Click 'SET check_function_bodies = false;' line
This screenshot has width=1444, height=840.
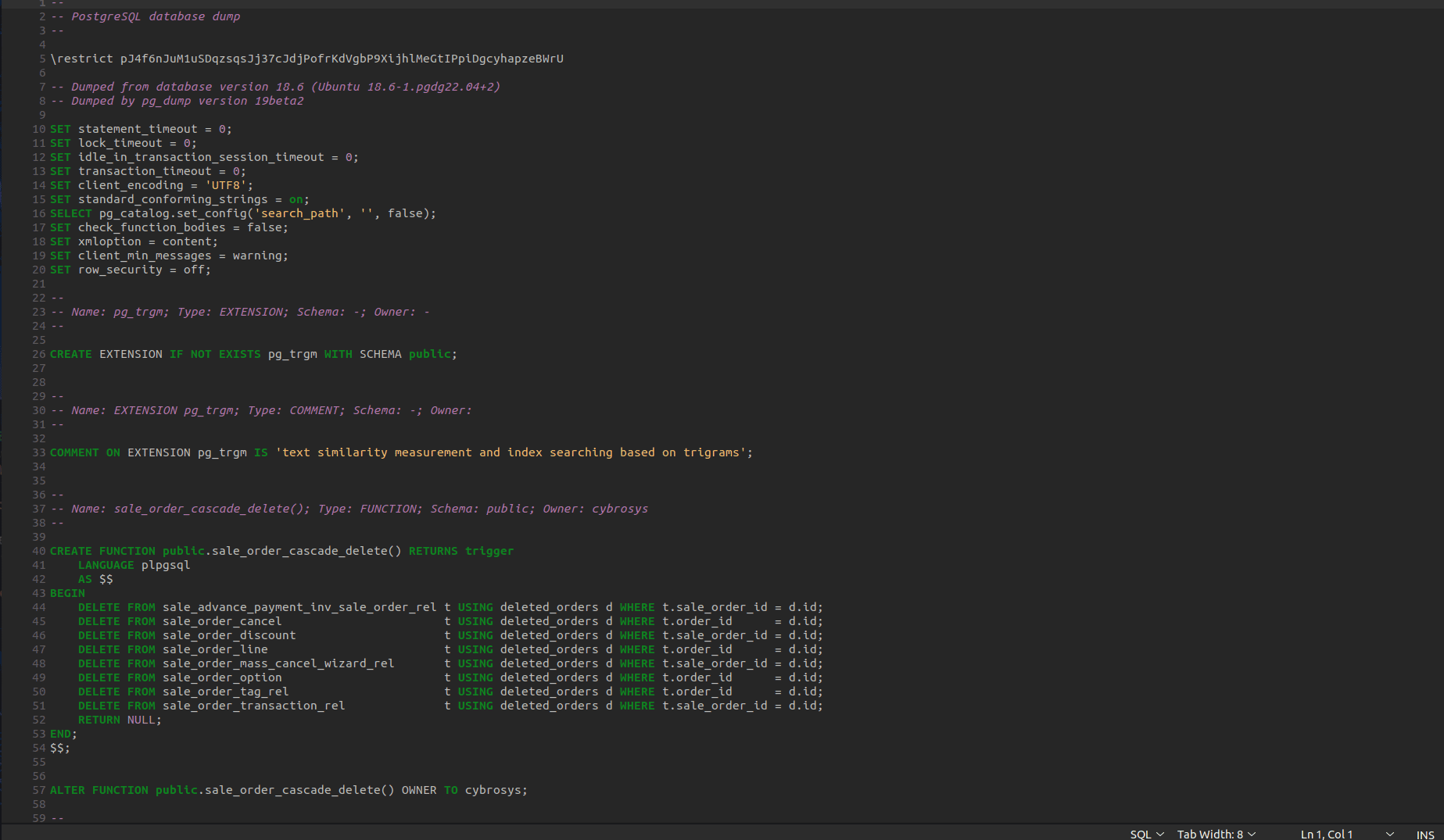point(169,227)
